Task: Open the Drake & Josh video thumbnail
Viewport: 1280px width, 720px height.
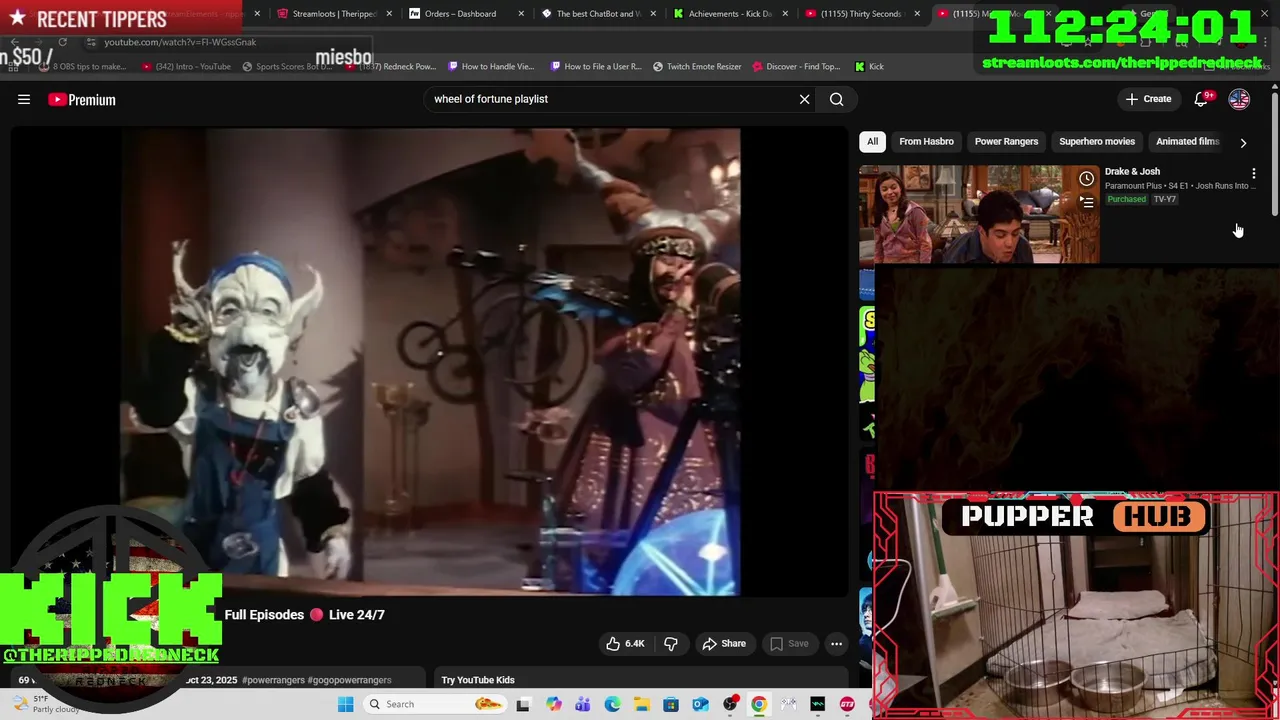Action: tap(979, 214)
